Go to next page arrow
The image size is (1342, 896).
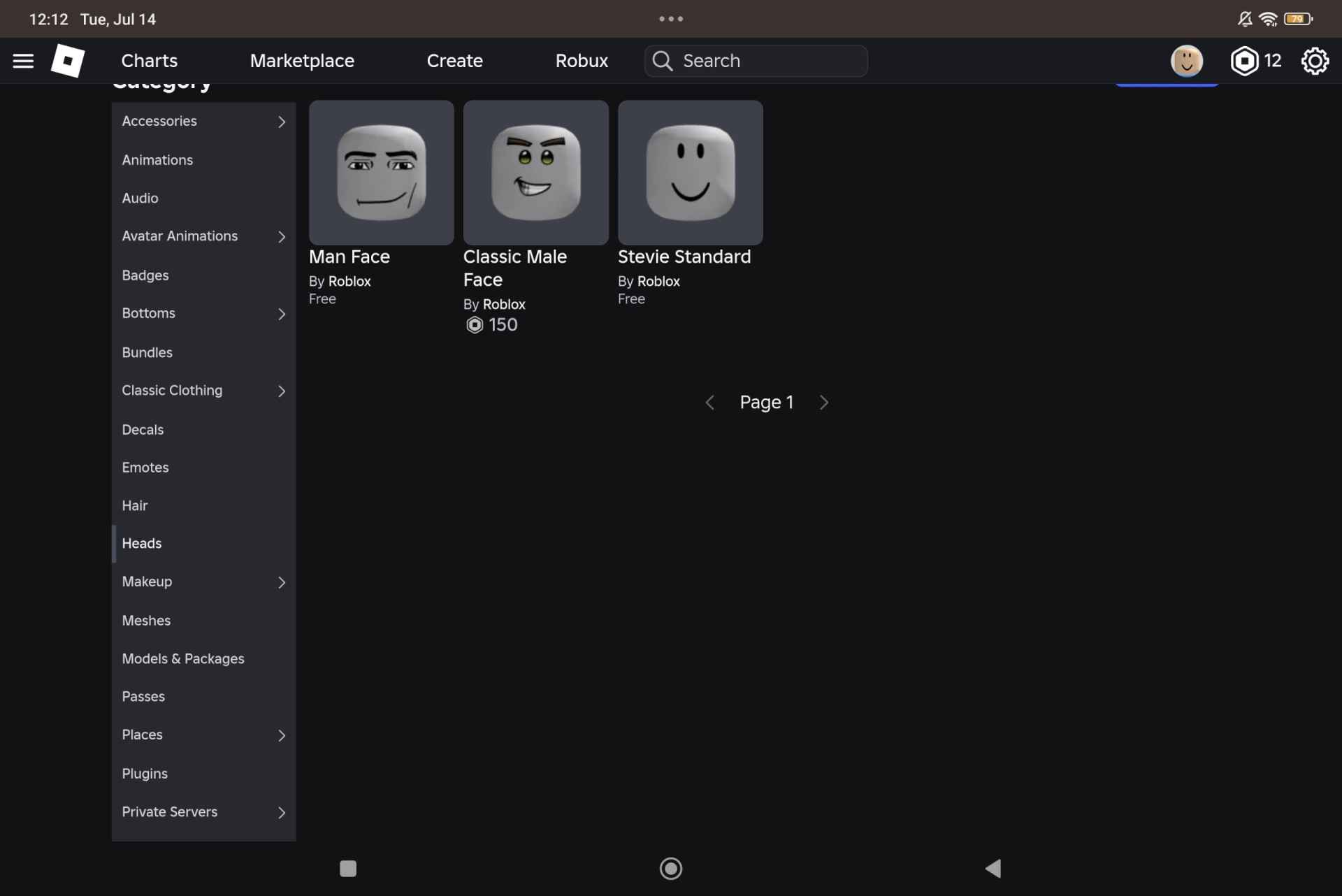824,403
